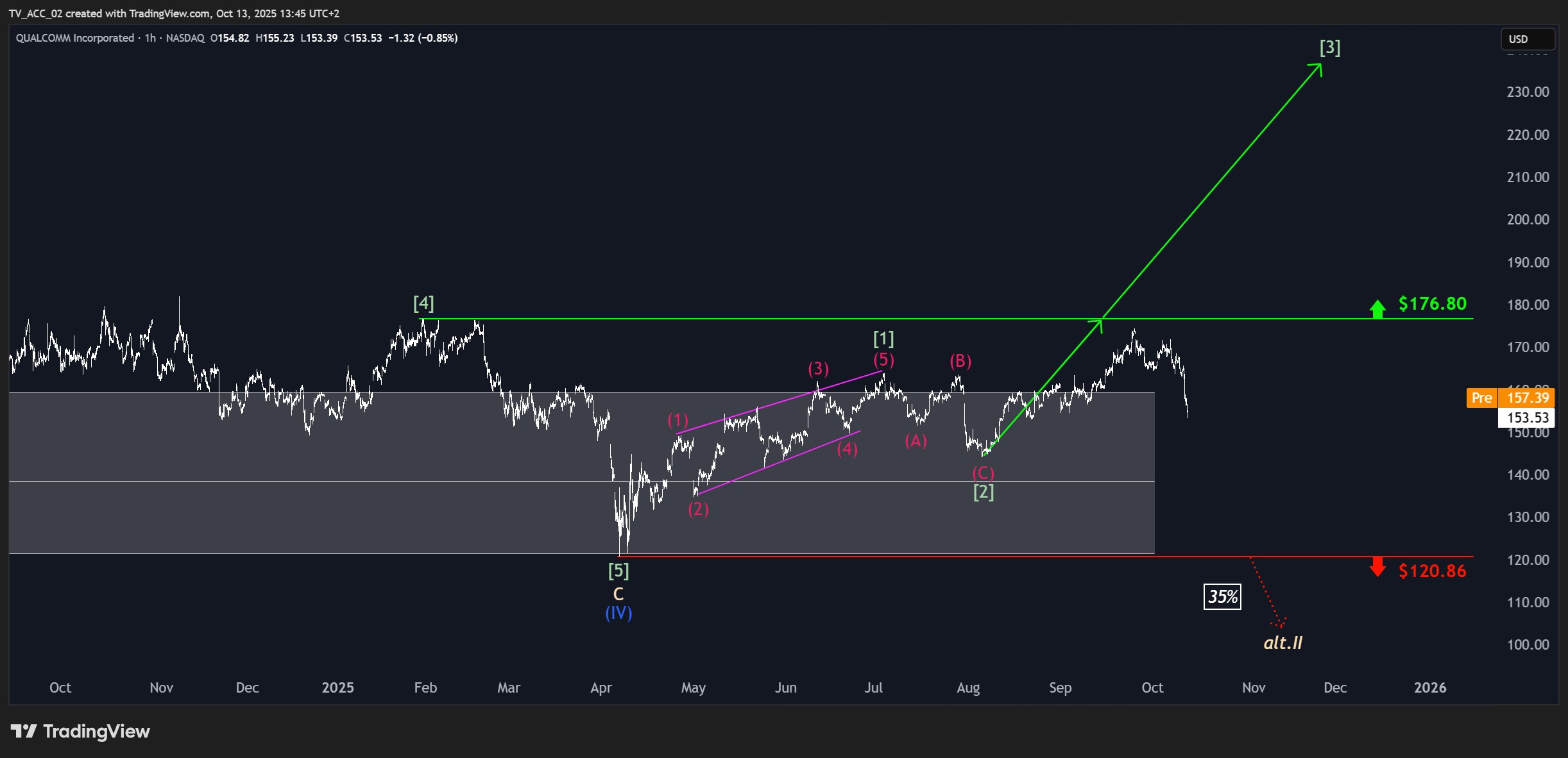1568x758 pixels.
Task: Click the orange Pre price tag
Action: coord(1481,398)
